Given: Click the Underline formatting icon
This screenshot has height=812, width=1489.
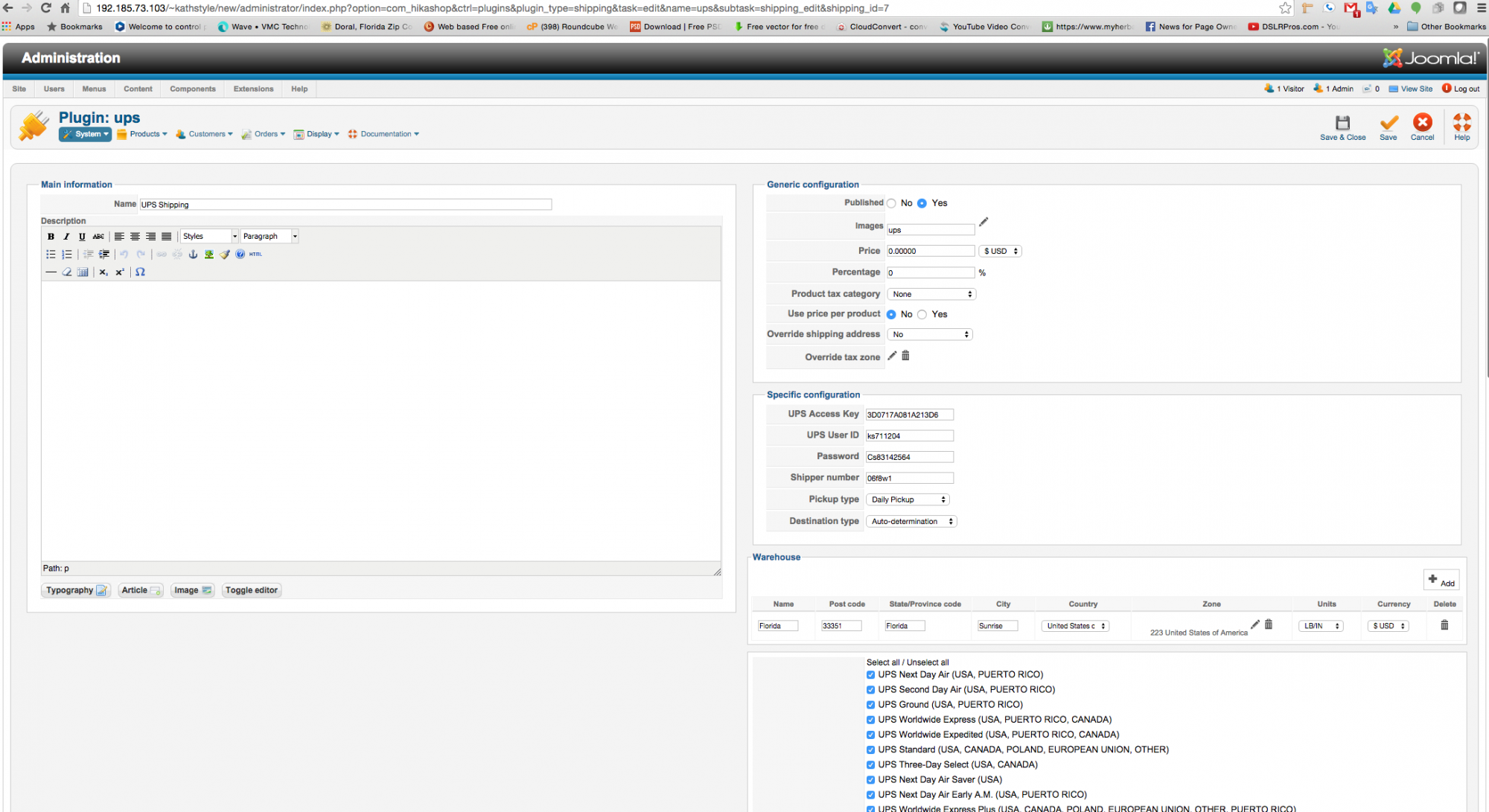Looking at the screenshot, I should coord(82,237).
